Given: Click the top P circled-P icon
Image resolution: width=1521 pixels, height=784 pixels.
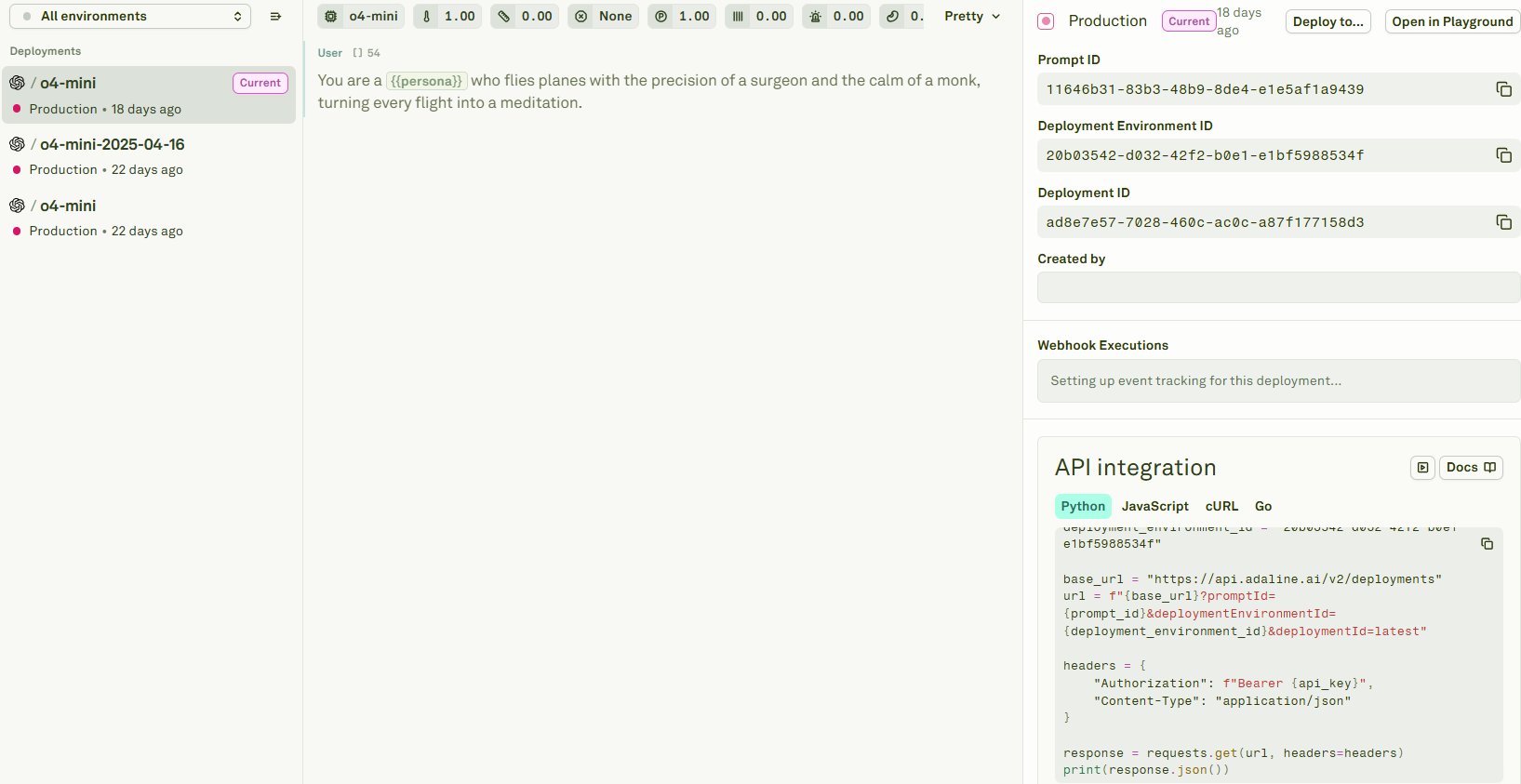Looking at the screenshot, I should (x=661, y=16).
